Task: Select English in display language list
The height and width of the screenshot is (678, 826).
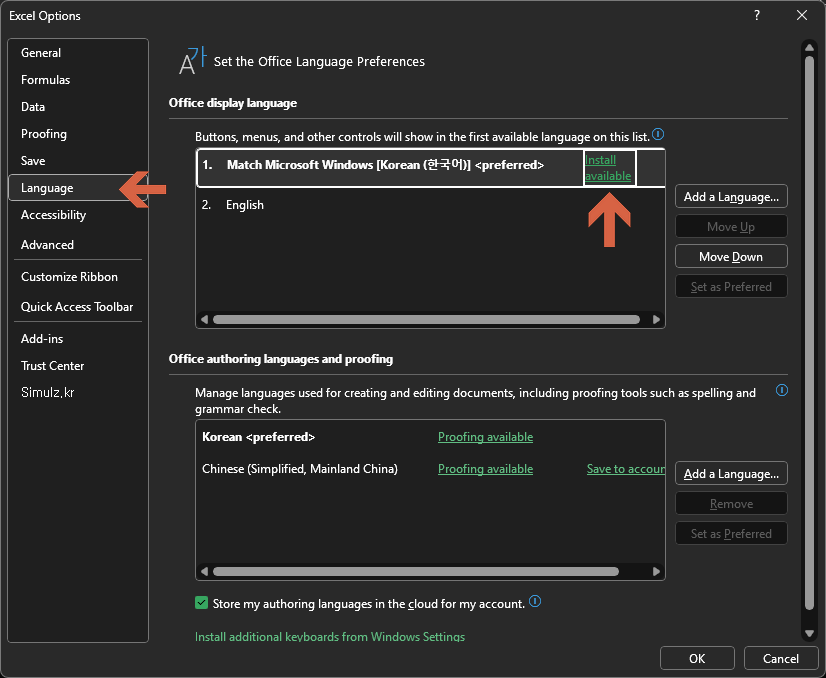Action: 430,205
